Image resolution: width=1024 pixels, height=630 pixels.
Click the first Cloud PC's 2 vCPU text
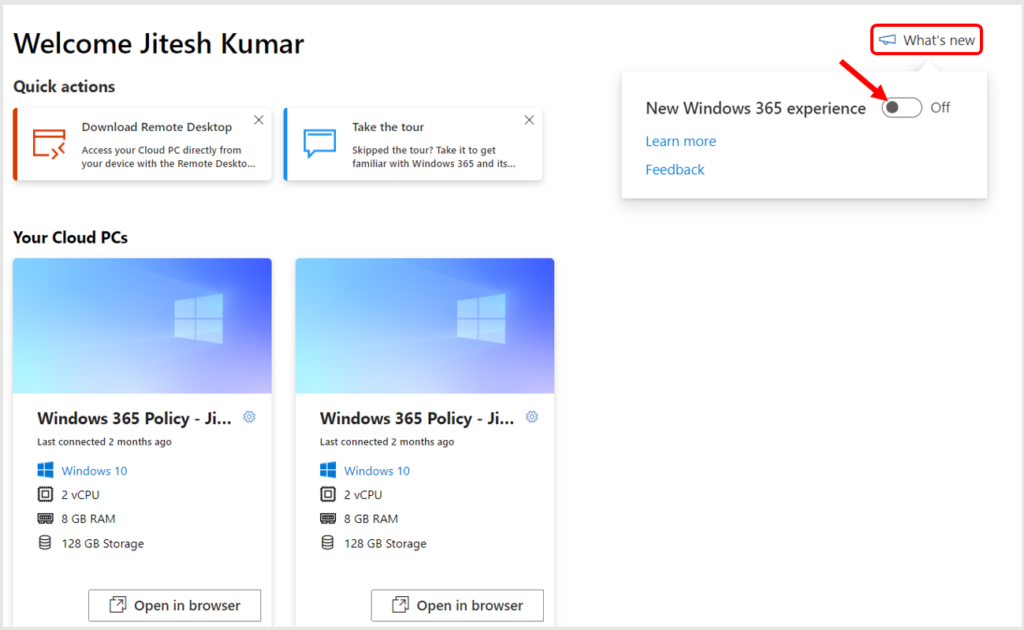(80, 495)
